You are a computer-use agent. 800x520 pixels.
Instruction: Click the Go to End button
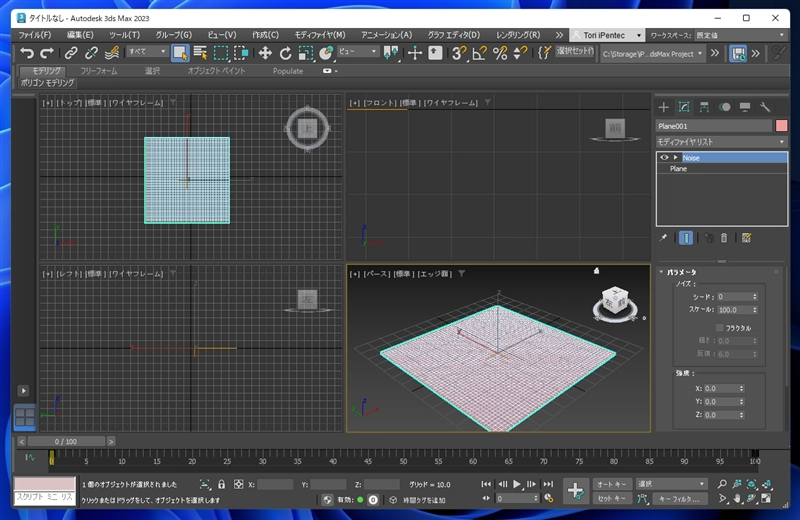pos(548,484)
